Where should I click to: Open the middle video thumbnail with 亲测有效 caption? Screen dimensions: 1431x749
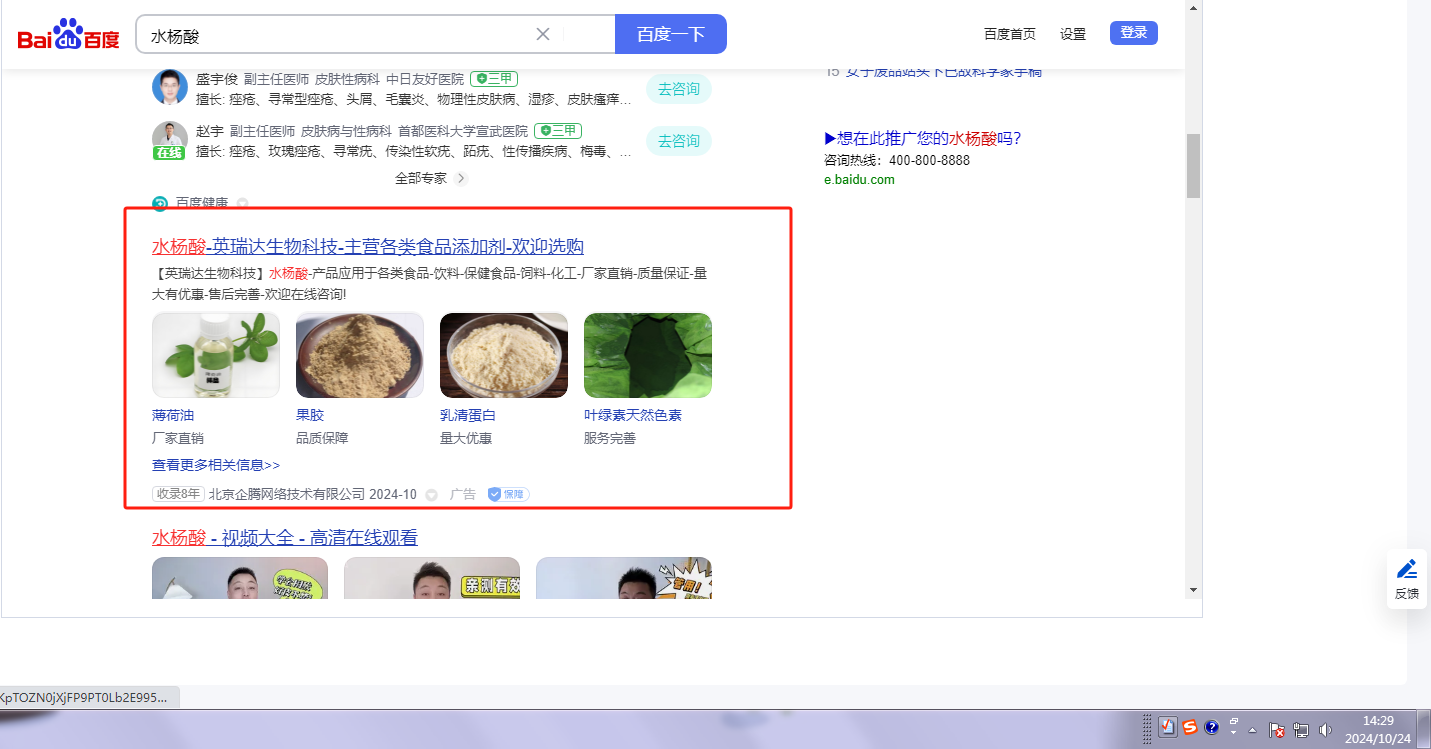tap(432, 578)
